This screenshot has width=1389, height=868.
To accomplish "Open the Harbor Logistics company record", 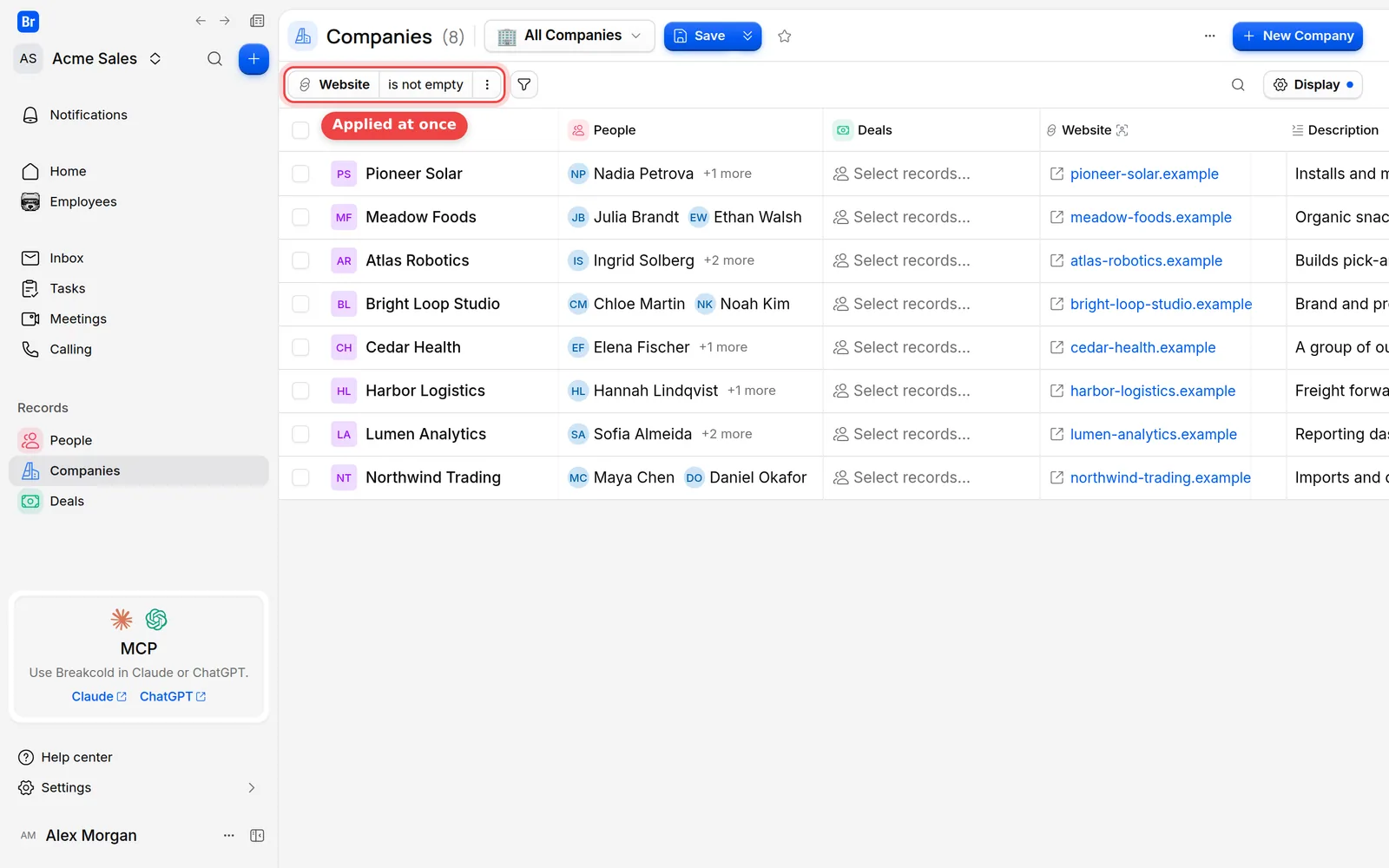I will (x=425, y=391).
